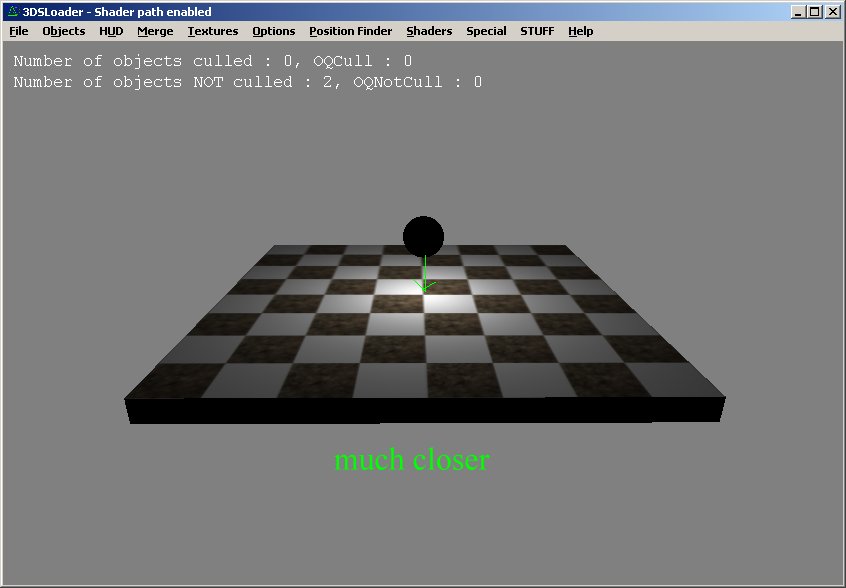Click the 'Number of objects culled' text line
This screenshot has width=846, height=588.
[x=213, y=61]
